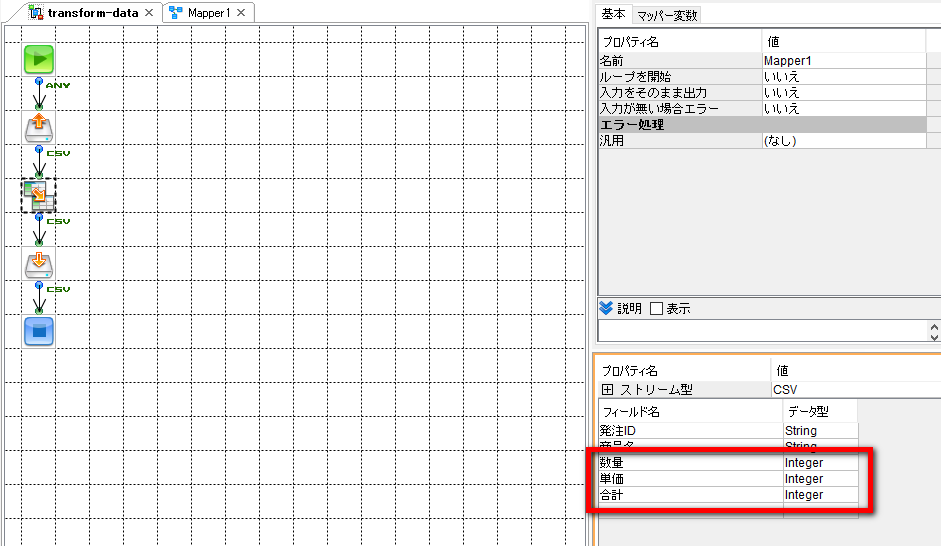
Task: Click the Mapper1 tab icon
Action: (175, 13)
